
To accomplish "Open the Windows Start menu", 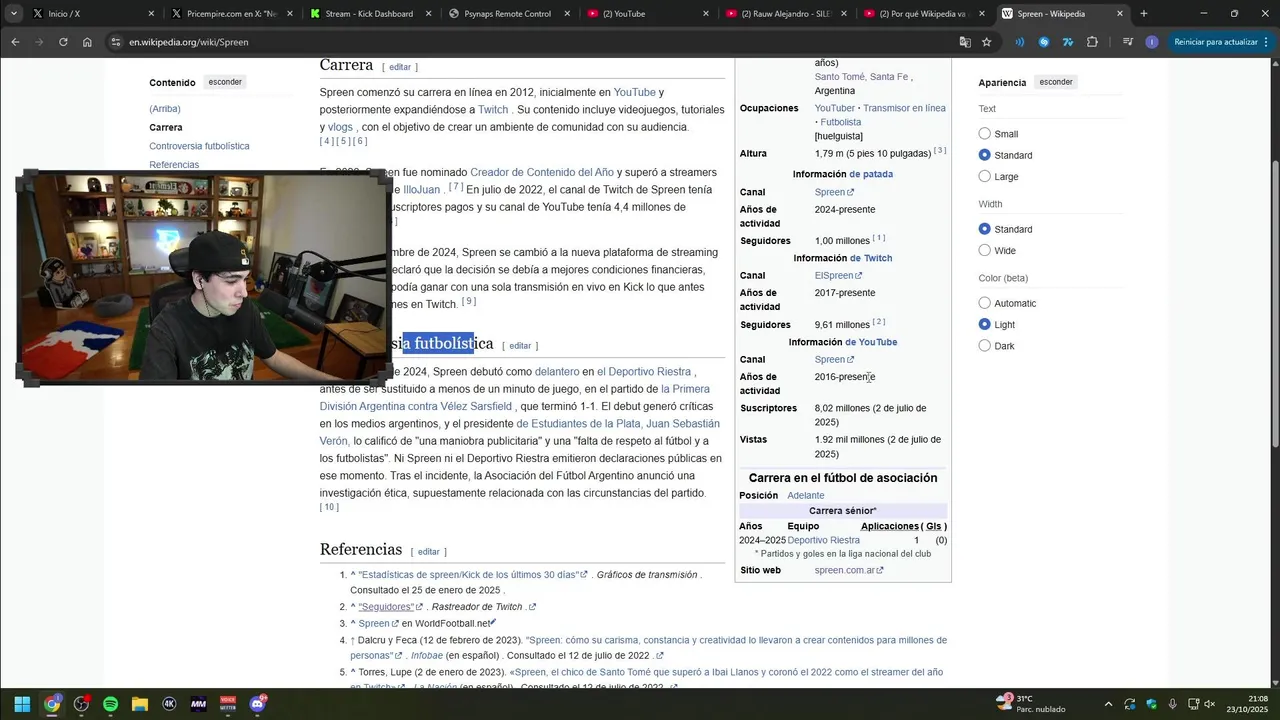I will 22,704.
